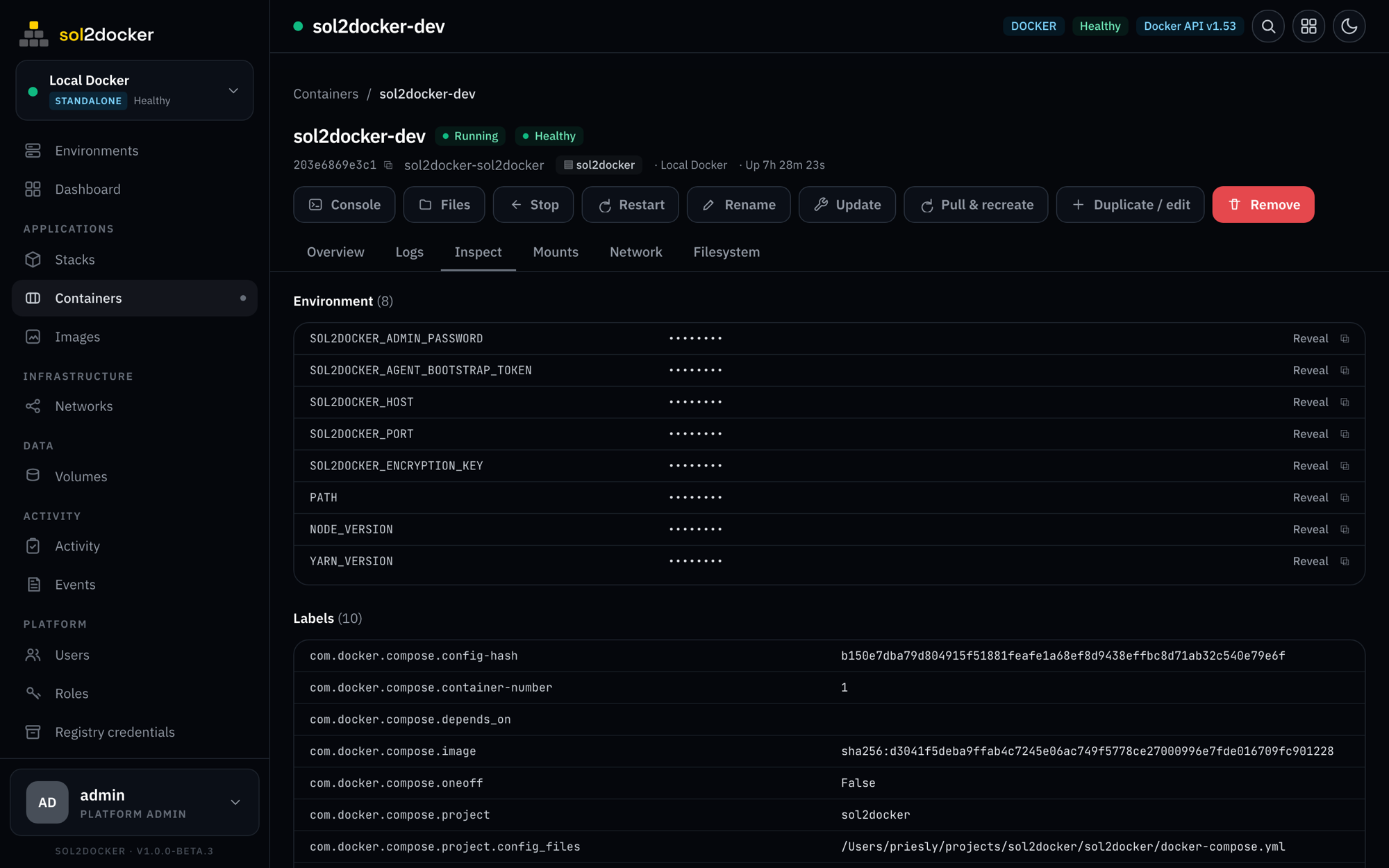Reveal the NODE_VERSION value
This screenshot has width=1389, height=868.
tap(1310, 530)
